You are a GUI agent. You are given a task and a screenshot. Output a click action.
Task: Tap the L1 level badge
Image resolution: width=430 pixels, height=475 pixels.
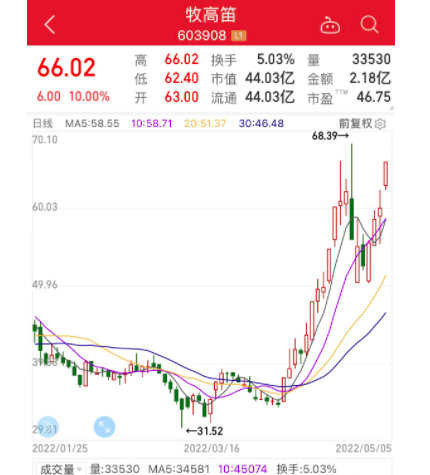point(239,35)
